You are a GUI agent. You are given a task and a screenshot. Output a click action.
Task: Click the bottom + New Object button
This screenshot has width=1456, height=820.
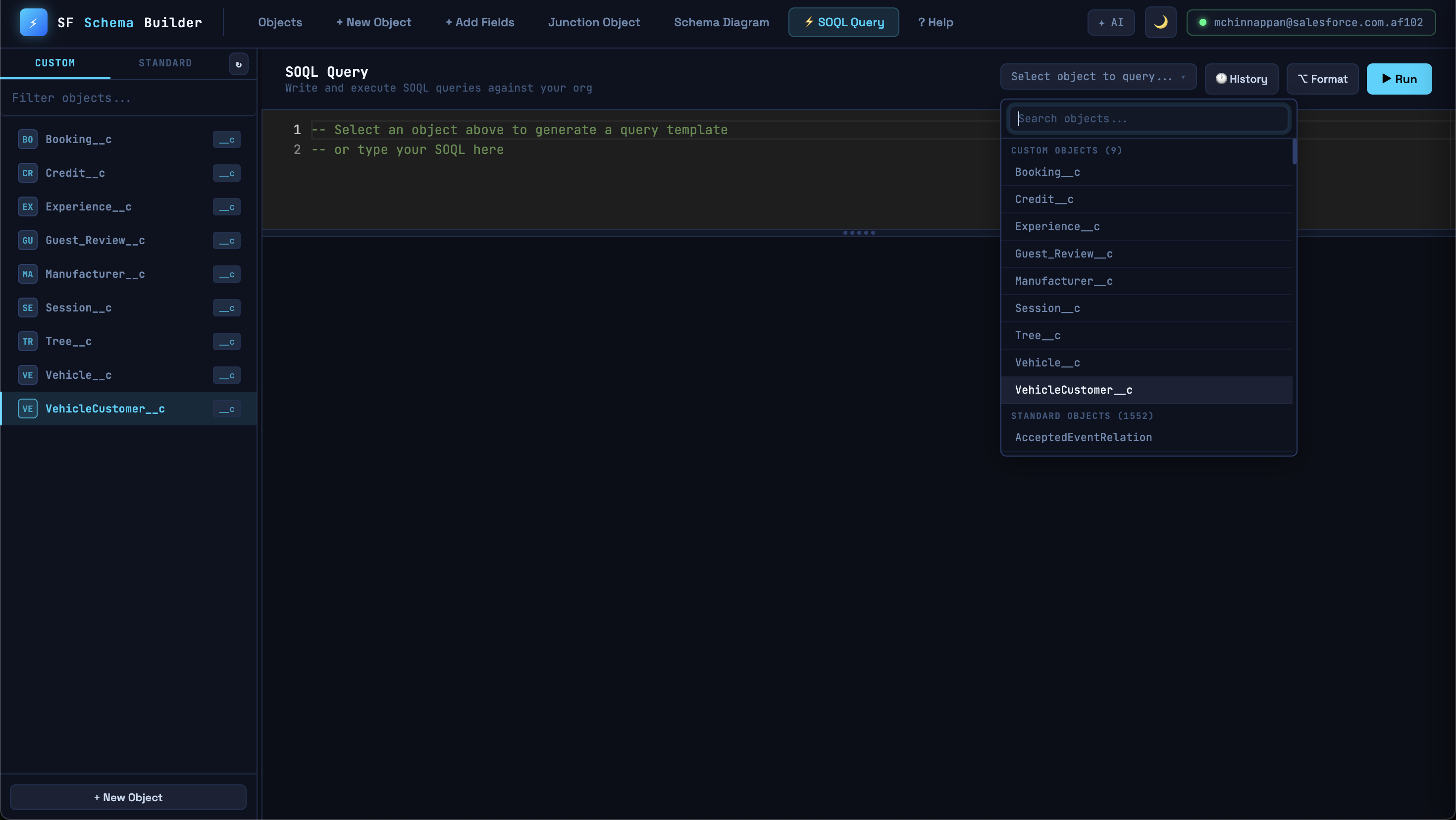128,797
